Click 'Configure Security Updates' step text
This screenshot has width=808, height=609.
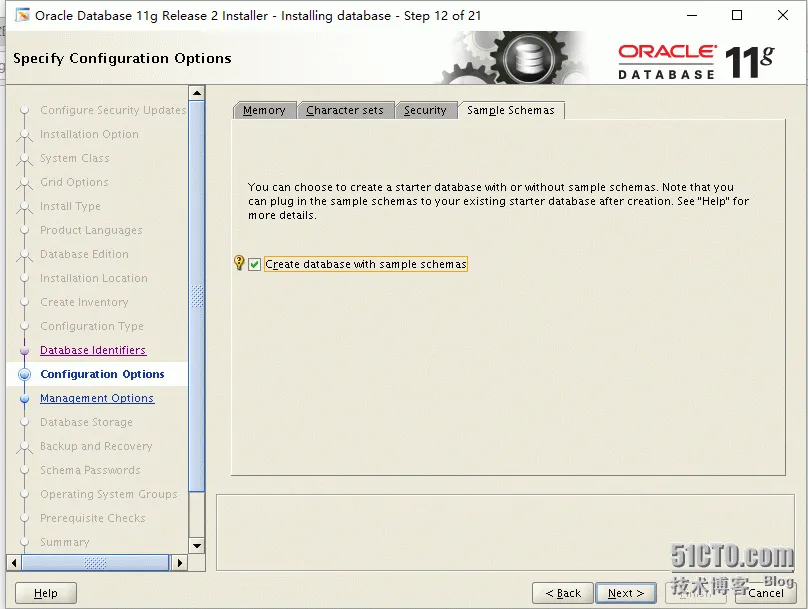[113, 110]
